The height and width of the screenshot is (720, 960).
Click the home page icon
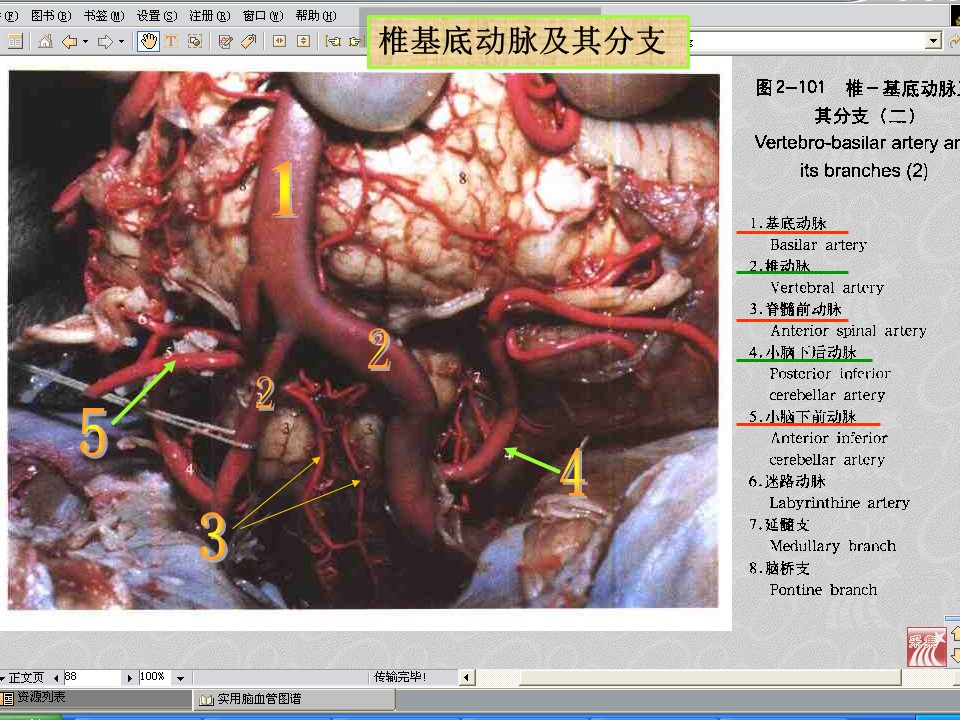coord(45,41)
